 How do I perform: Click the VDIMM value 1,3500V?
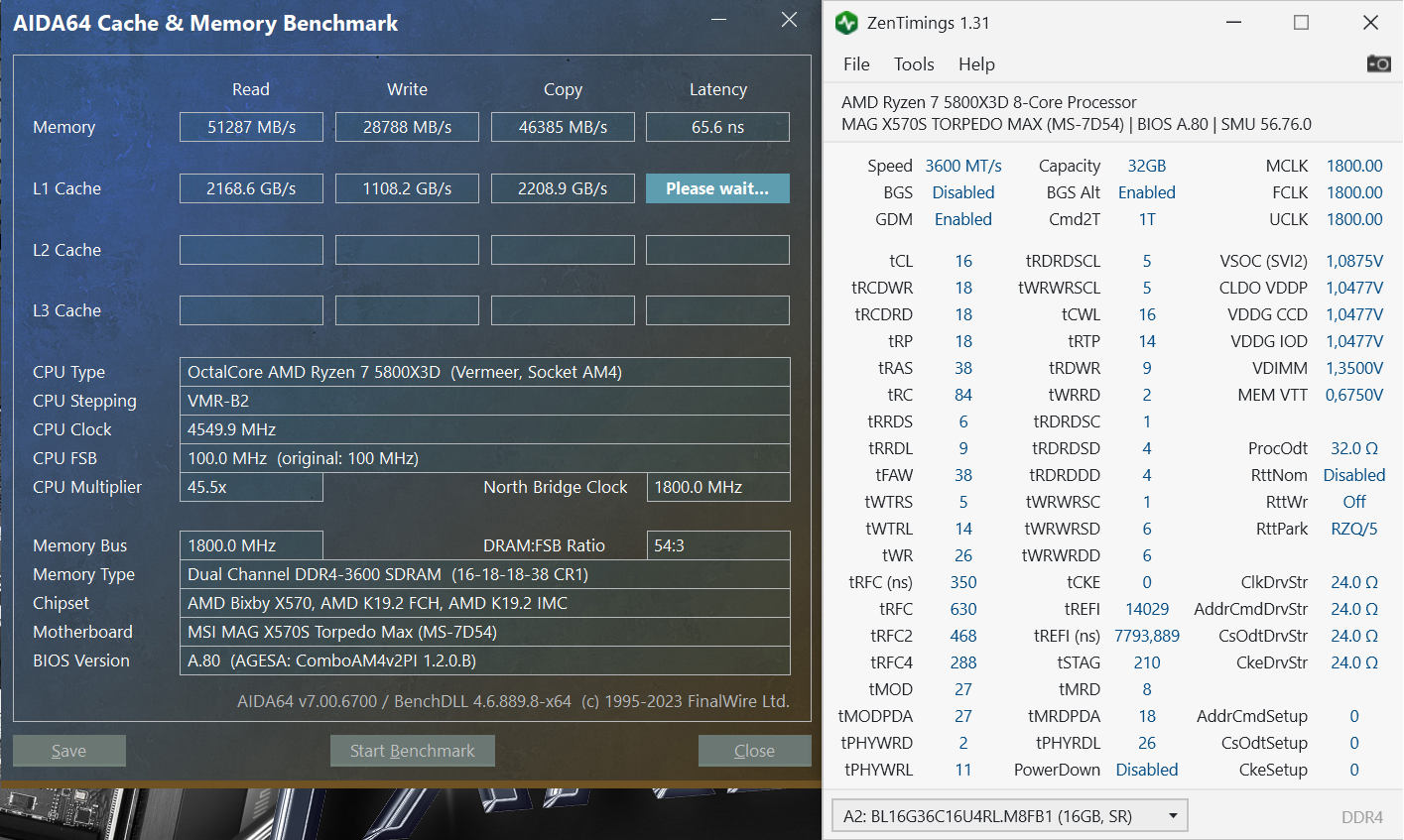click(1354, 368)
